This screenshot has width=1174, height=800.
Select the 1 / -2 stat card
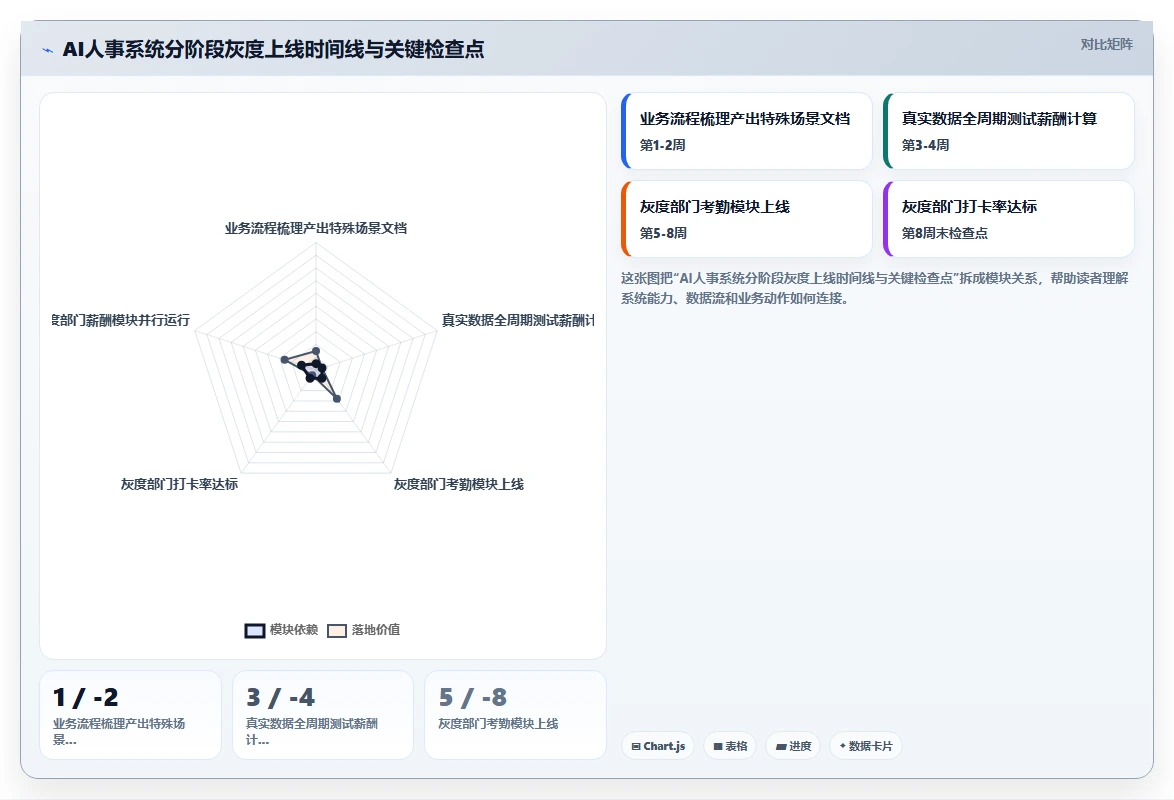130,715
